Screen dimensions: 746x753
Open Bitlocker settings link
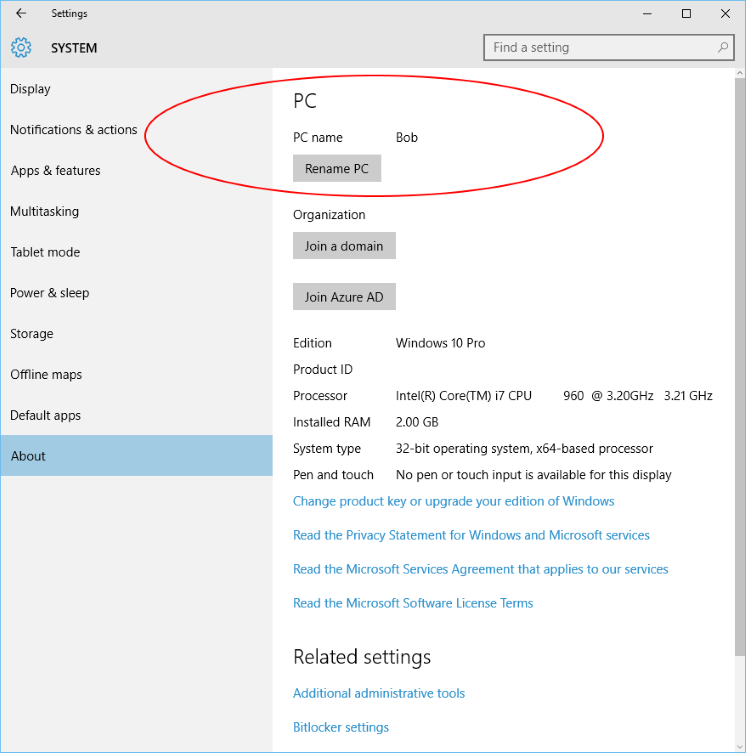point(341,727)
